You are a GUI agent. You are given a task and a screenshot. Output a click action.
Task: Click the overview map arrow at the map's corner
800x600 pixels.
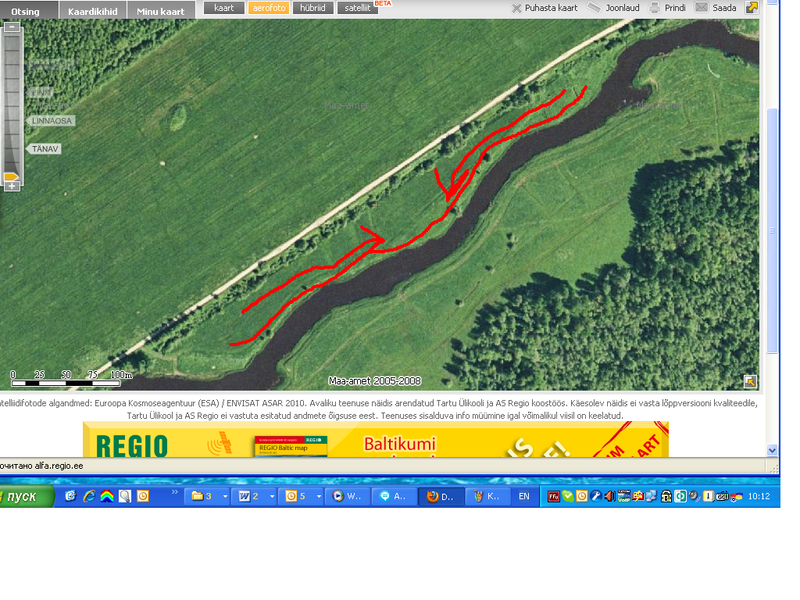[750, 381]
